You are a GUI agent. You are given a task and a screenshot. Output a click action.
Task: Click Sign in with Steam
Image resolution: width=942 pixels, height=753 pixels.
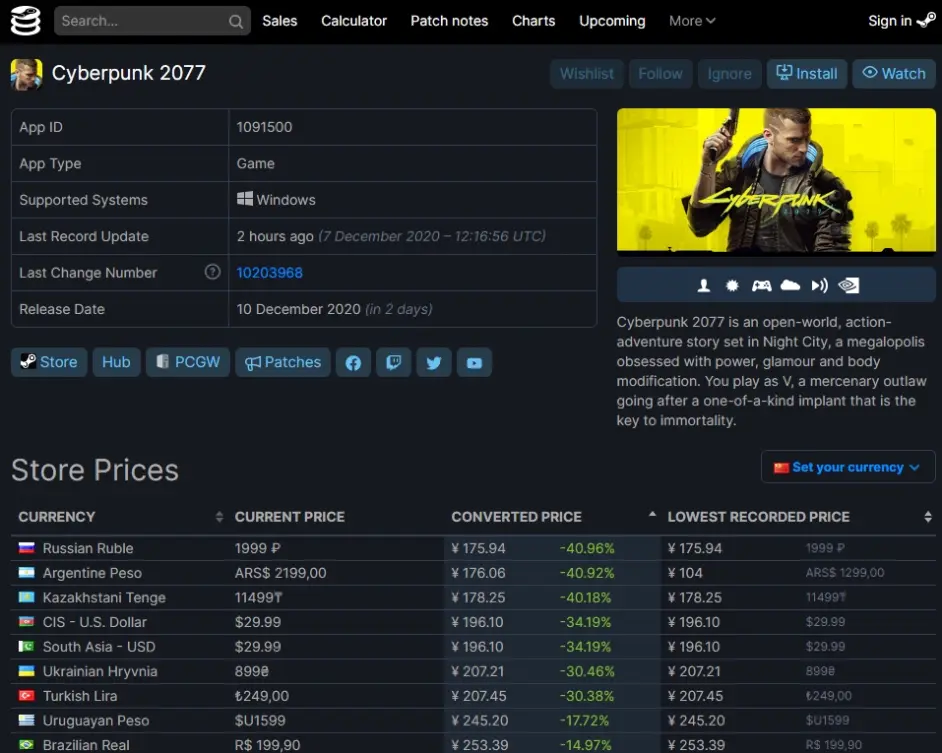pyautogui.click(x=901, y=21)
